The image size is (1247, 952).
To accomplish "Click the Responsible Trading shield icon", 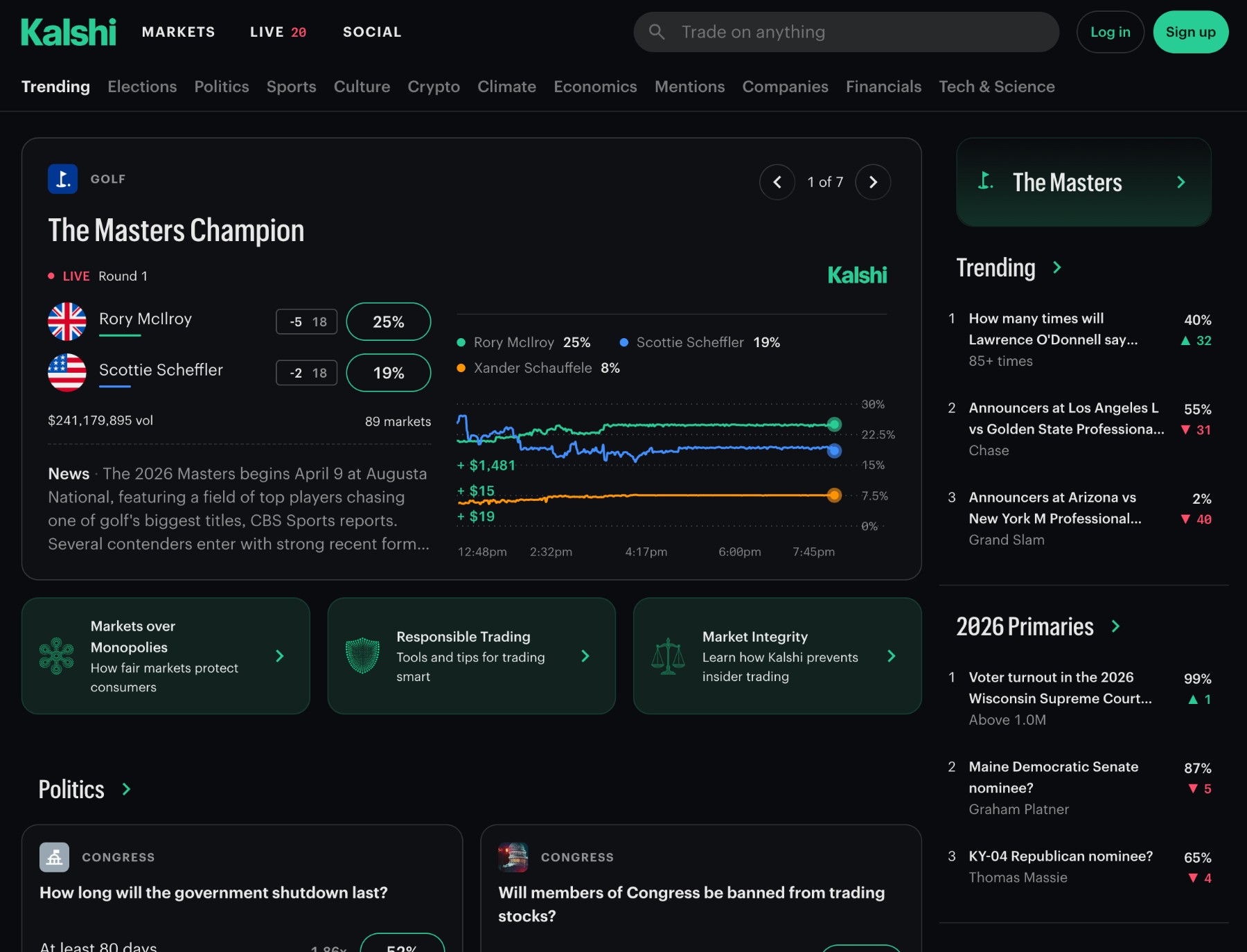I will pyautogui.click(x=362, y=655).
